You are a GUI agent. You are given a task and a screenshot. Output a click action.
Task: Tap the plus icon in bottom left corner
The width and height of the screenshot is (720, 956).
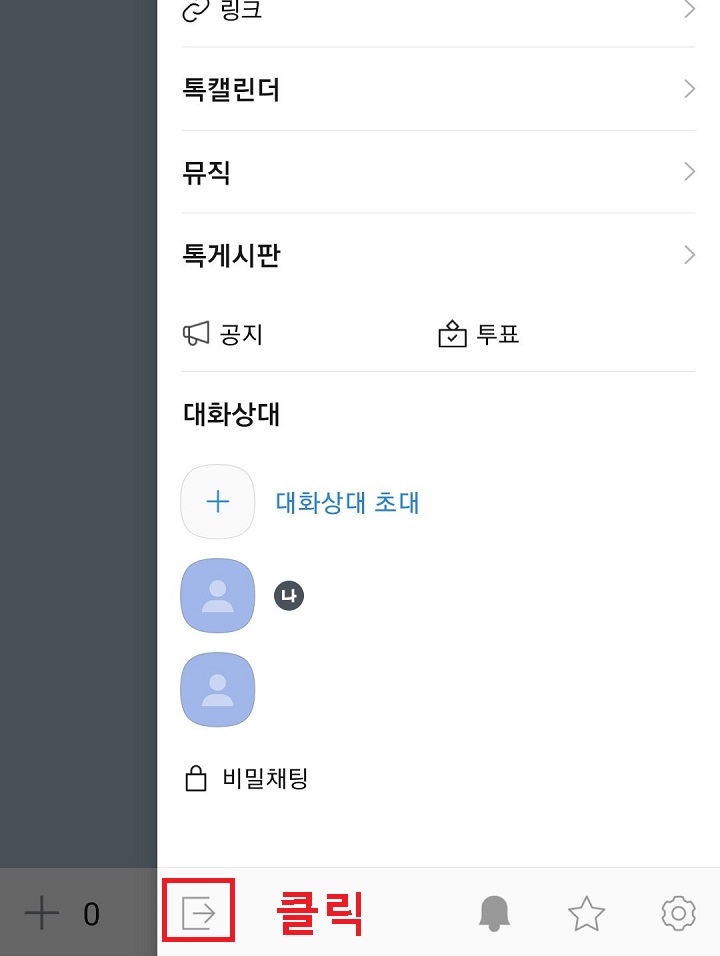tap(42, 912)
